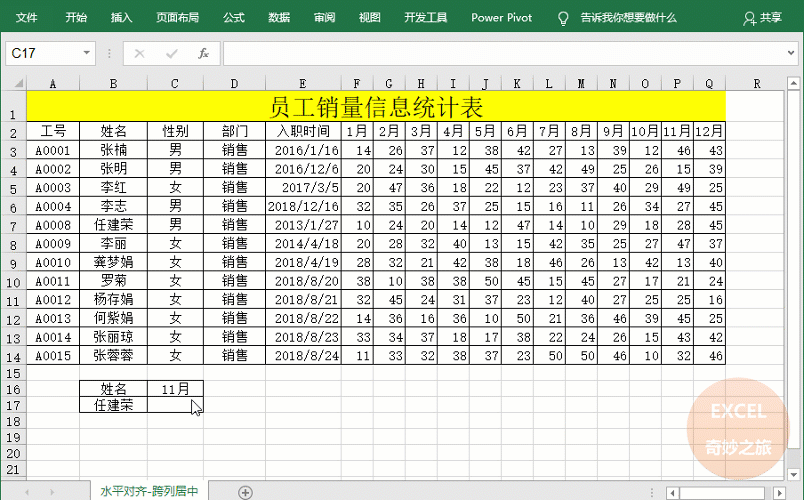
Task: Click the vertical scrollbar down arrow
Action: [x=793, y=474]
